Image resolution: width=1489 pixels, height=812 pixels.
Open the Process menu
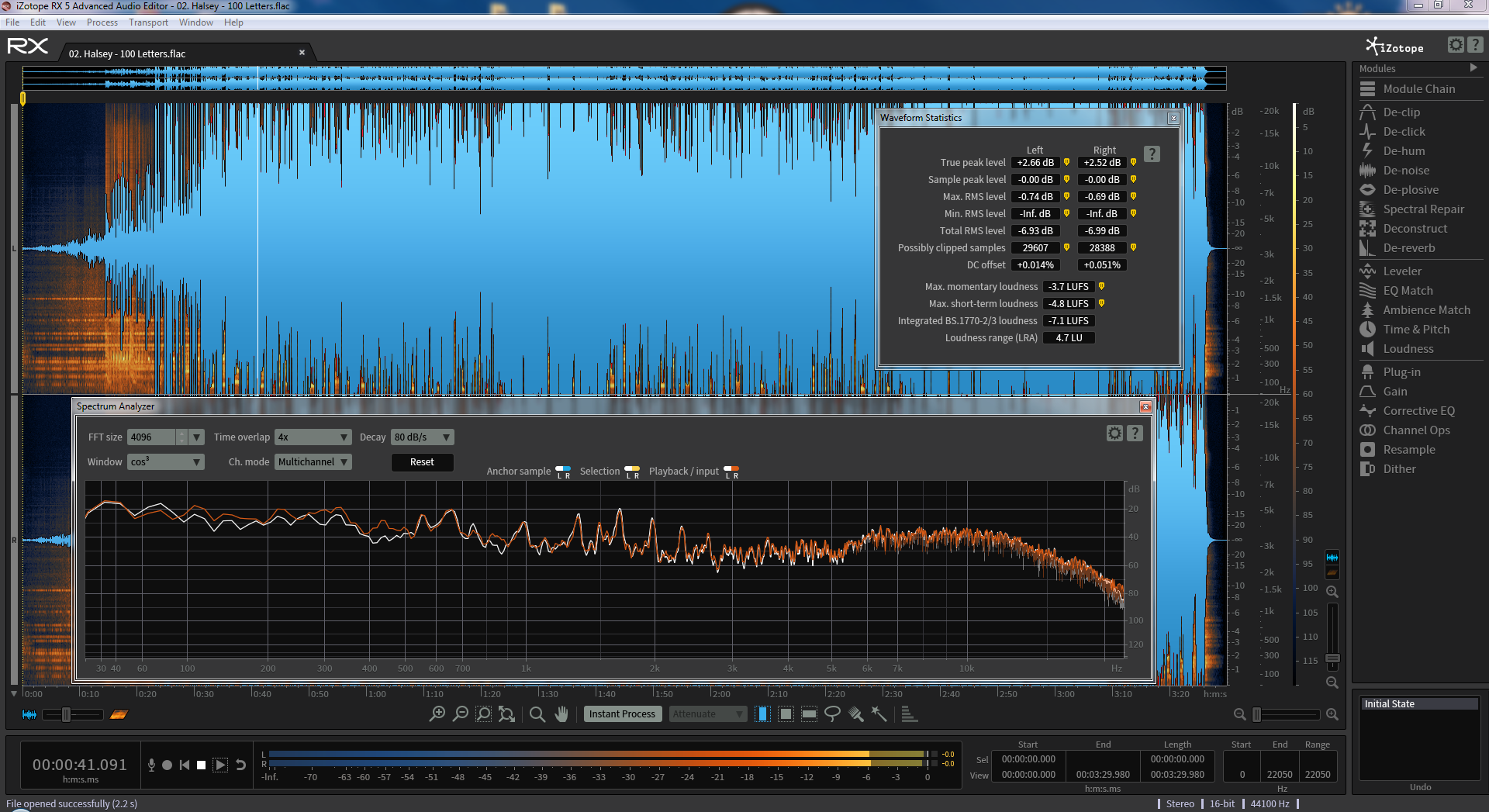pos(102,22)
